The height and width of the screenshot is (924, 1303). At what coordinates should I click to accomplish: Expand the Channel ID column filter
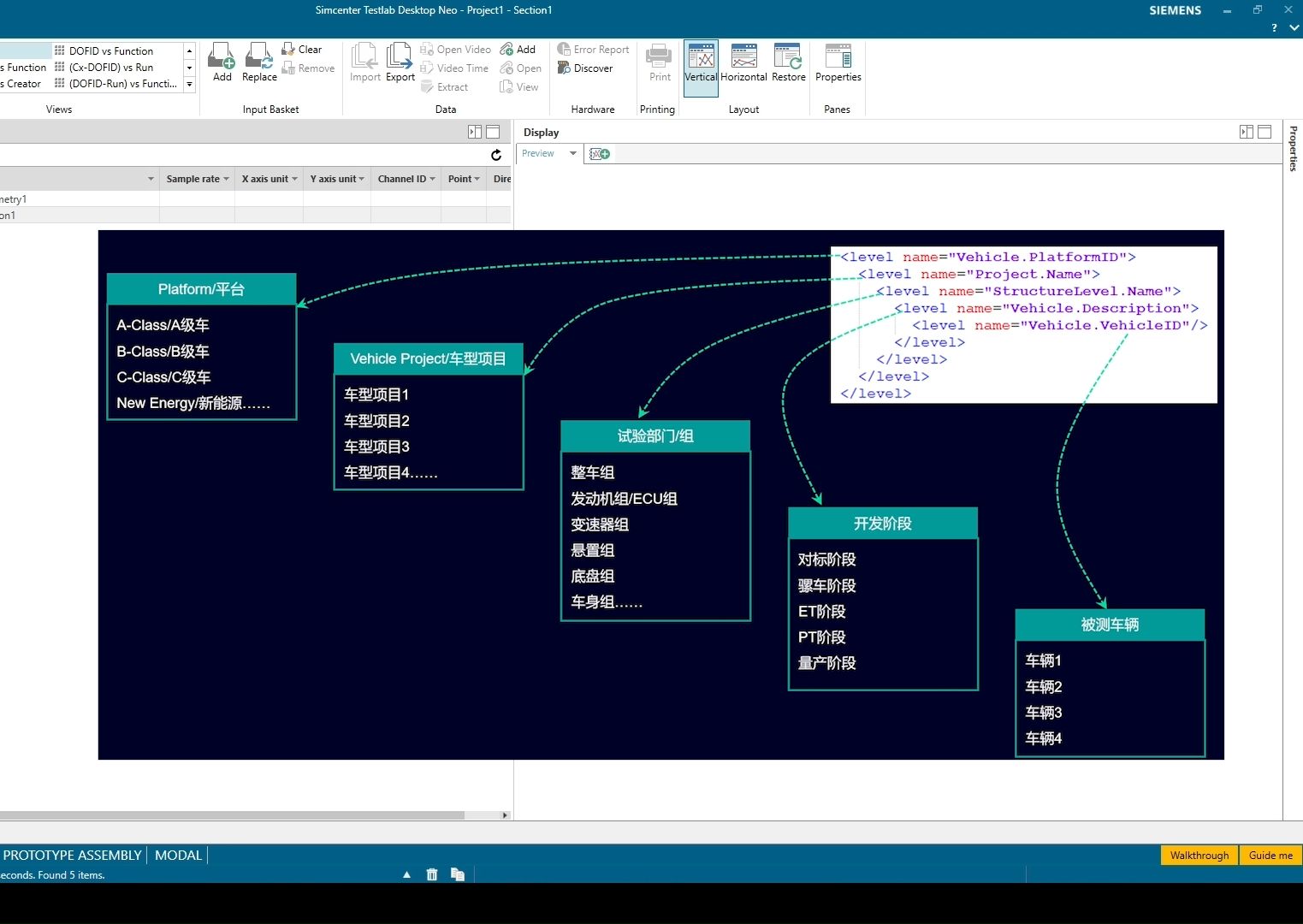tap(432, 180)
